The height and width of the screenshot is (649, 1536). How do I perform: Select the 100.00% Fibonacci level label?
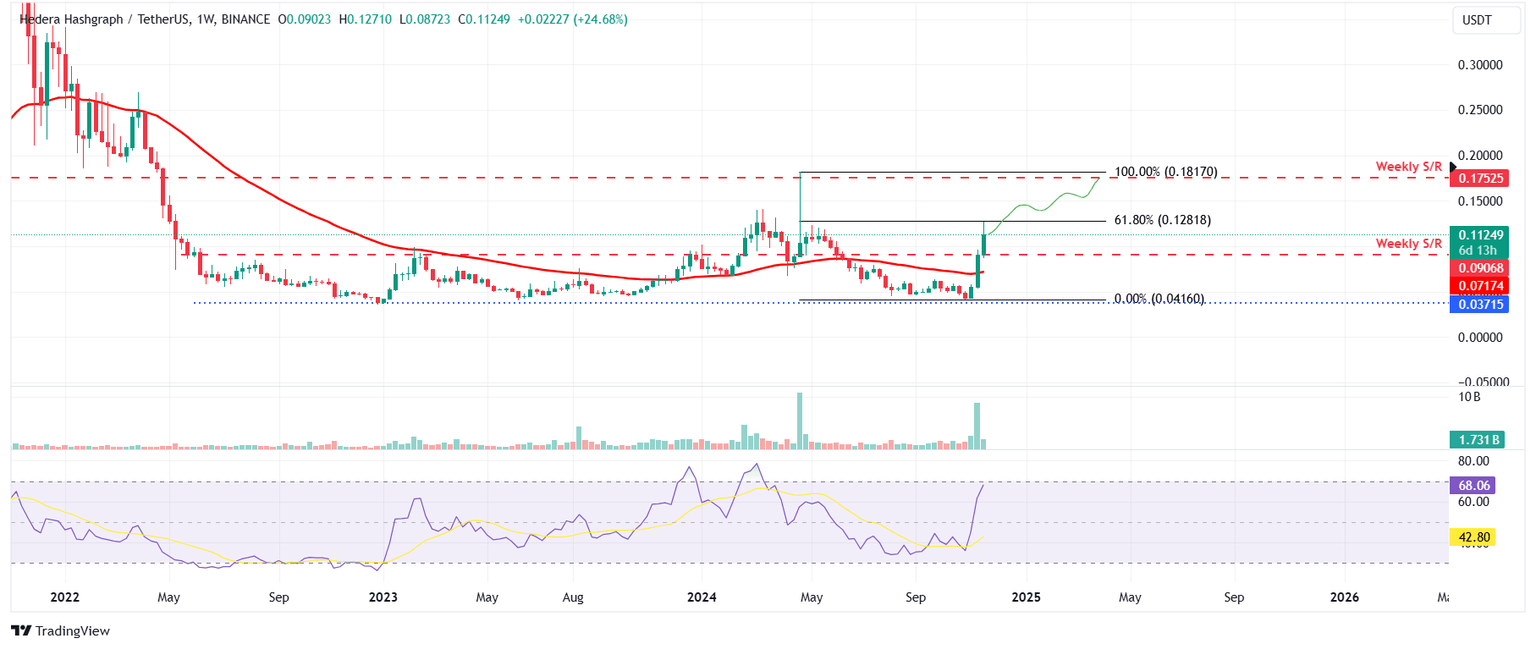tap(1164, 172)
